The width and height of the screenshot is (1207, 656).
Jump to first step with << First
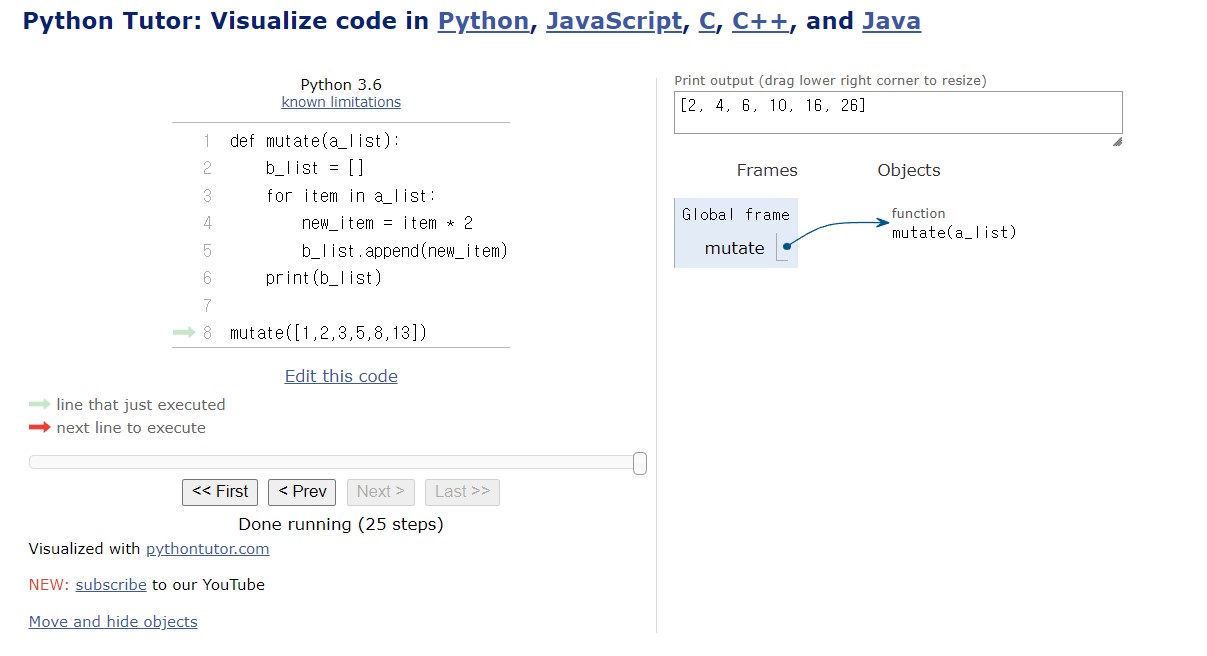point(220,492)
